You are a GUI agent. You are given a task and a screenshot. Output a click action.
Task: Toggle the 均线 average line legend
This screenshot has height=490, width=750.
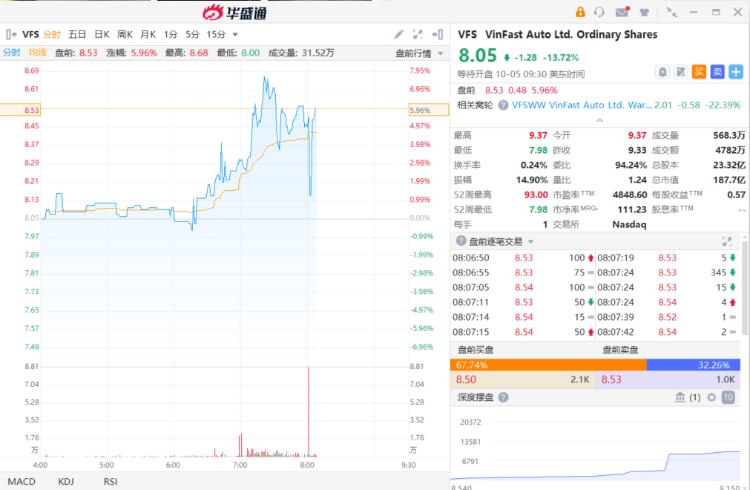click(37, 53)
